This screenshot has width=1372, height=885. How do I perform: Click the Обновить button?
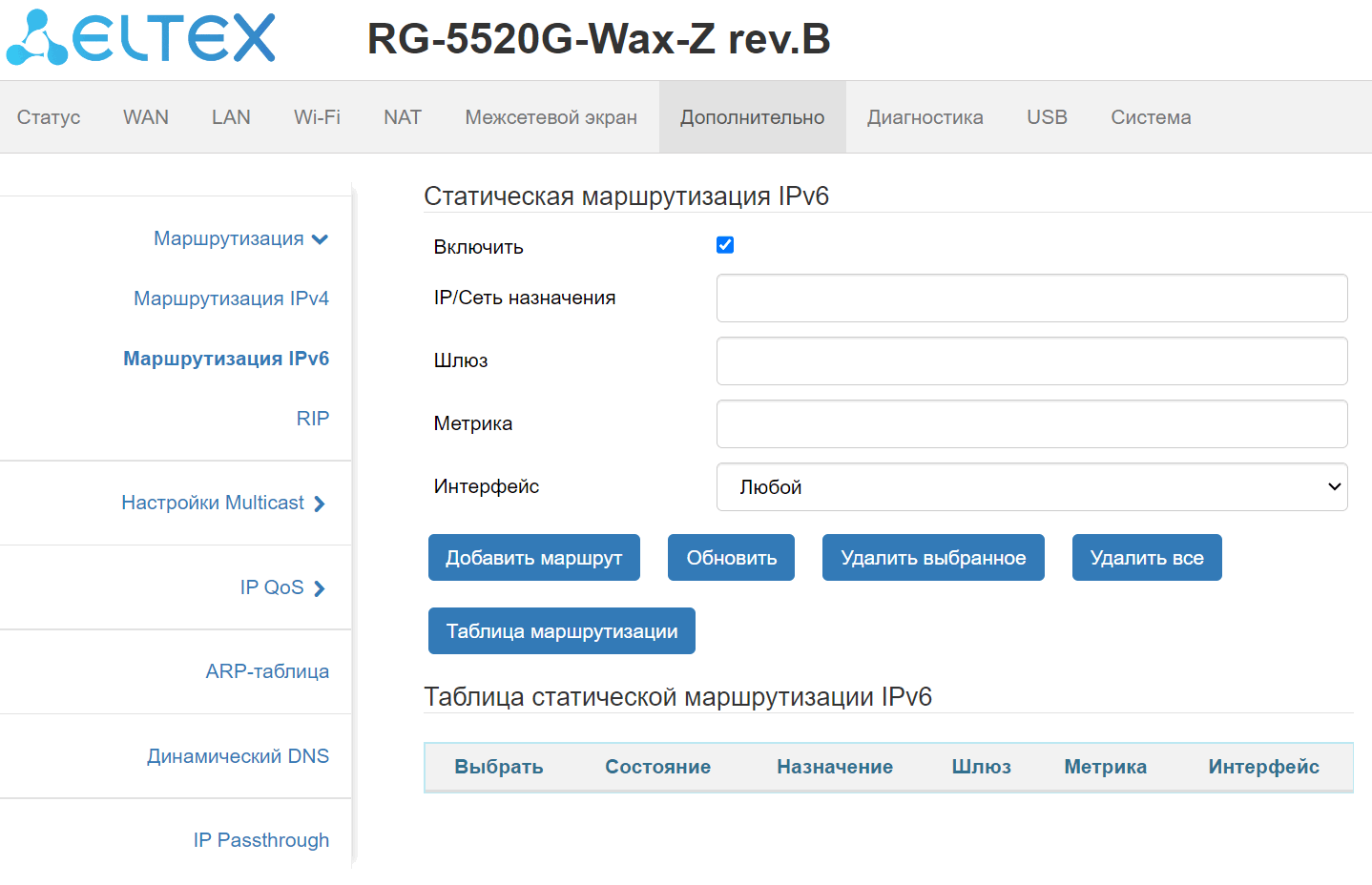click(731, 558)
